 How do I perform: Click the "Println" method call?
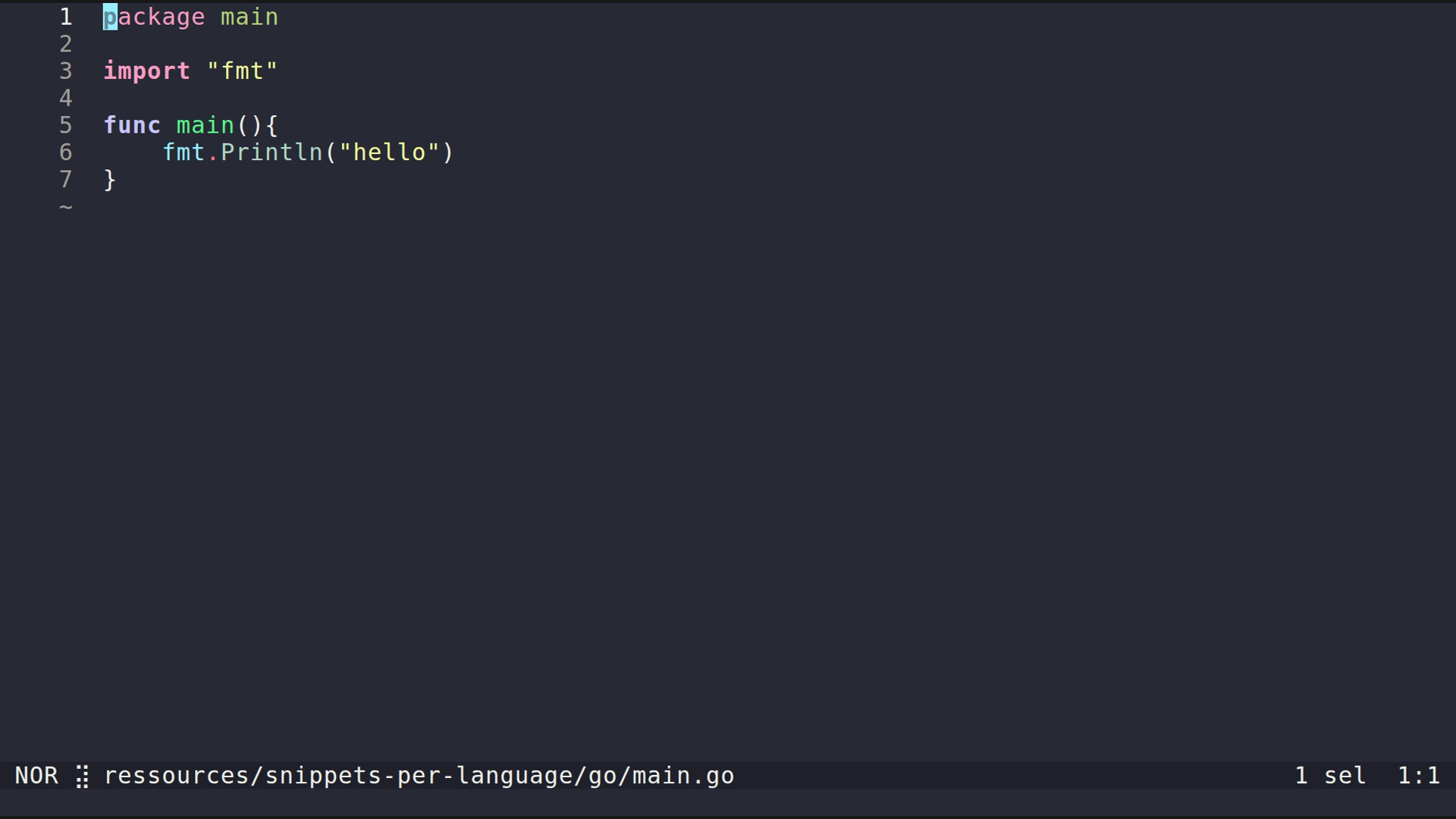click(x=271, y=152)
